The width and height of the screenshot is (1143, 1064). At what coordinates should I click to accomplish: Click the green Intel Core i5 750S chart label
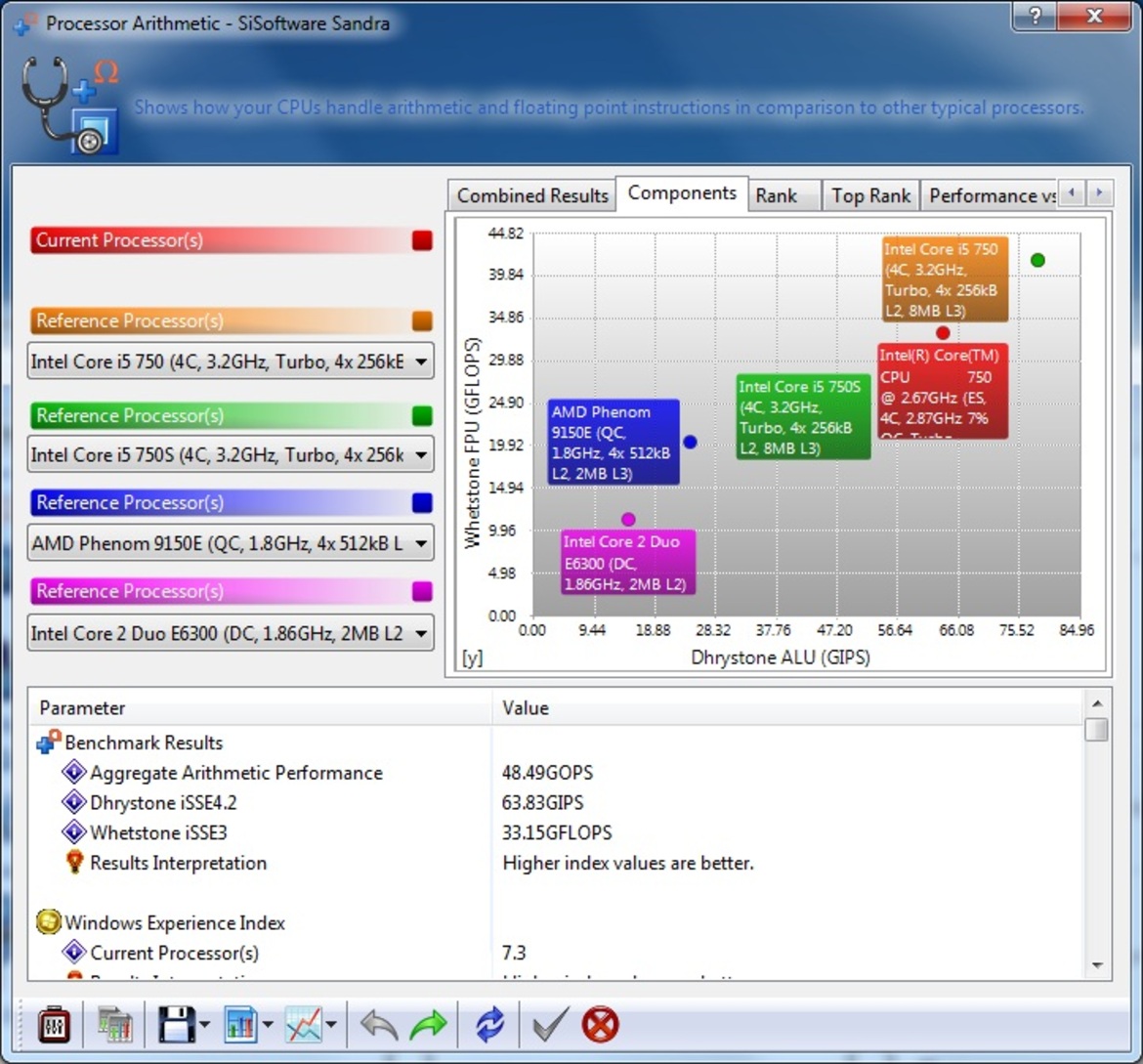click(803, 416)
